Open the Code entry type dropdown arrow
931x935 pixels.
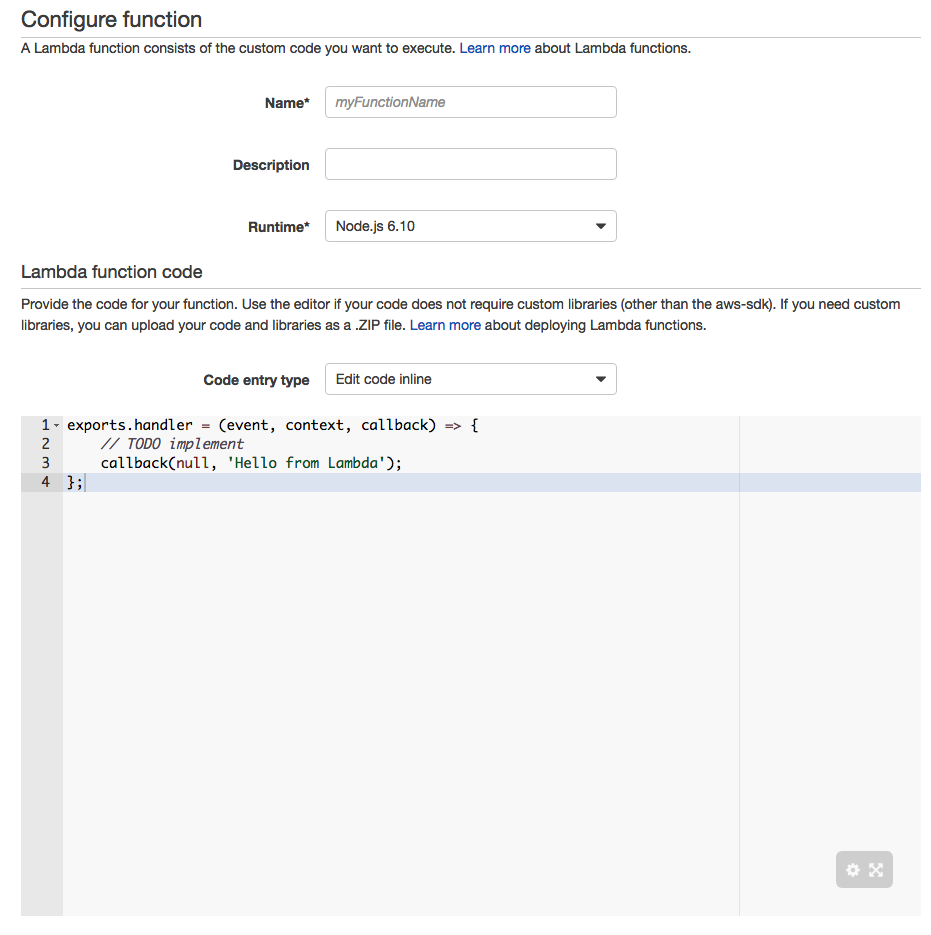pyautogui.click(x=601, y=379)
